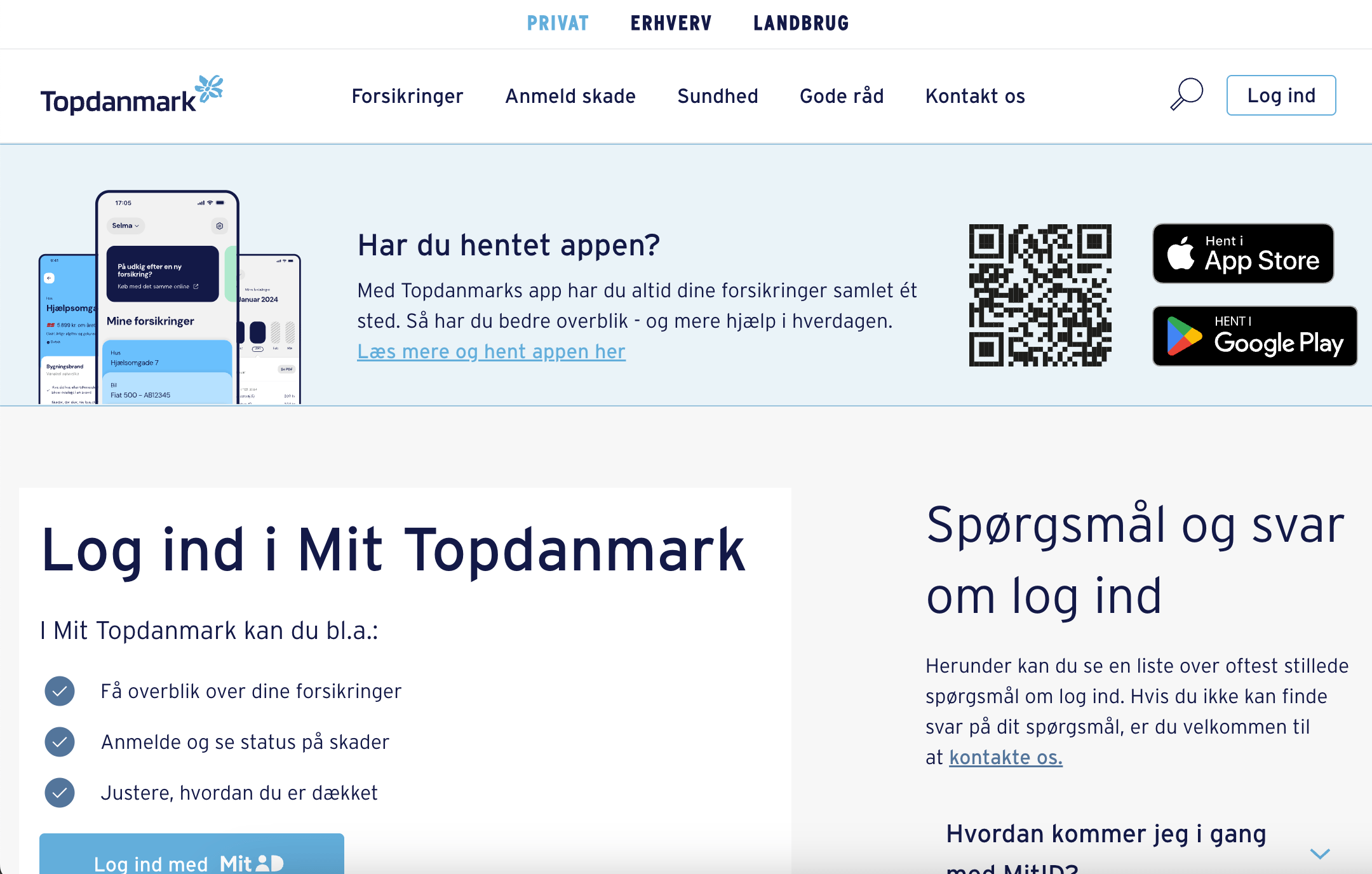Click checkmark icon beside 'Anmelde og se status på skader'
This screenshot has width=1372, height=874.
click(60, 742)
